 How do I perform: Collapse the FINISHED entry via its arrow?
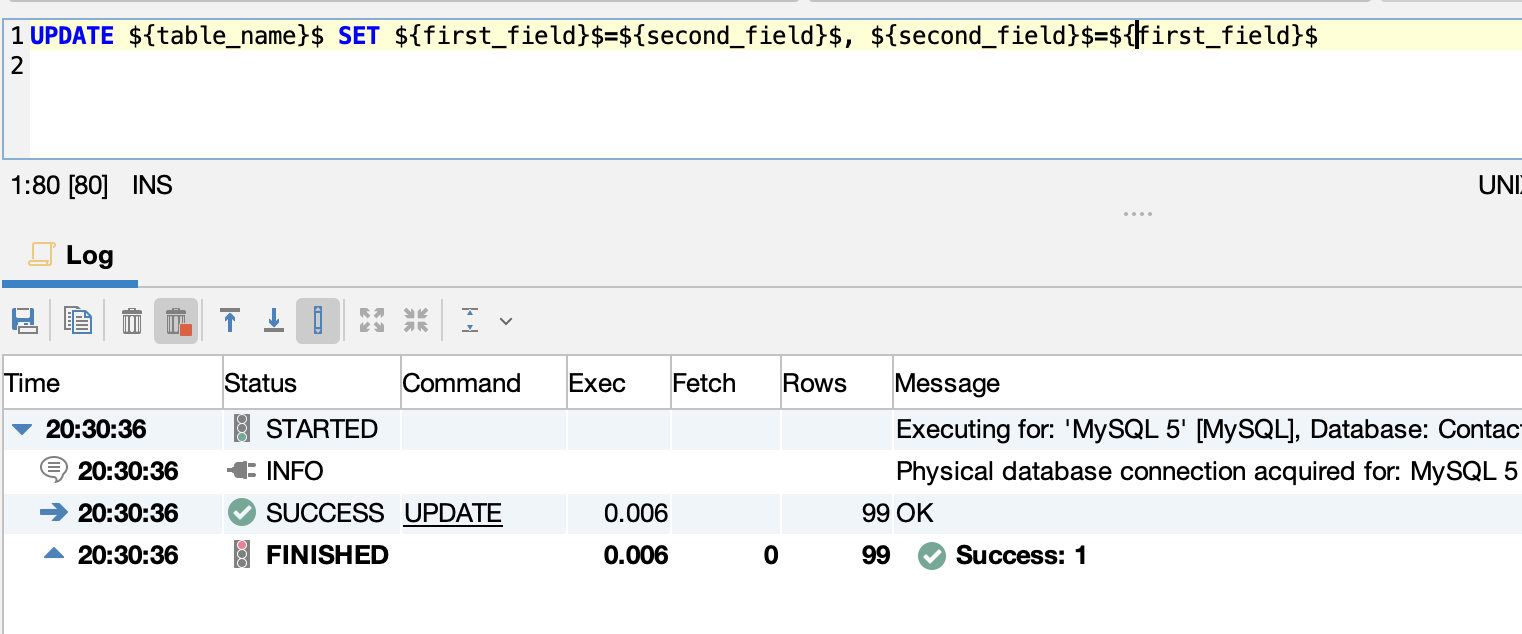click(x=54, y=555)
